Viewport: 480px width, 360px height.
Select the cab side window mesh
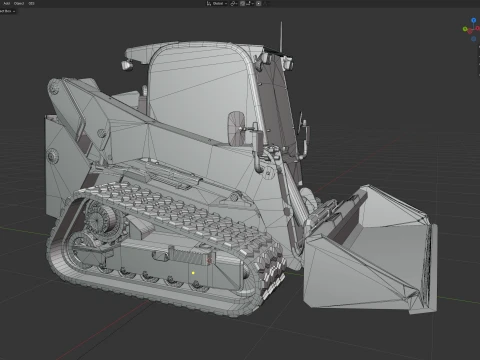200,93
